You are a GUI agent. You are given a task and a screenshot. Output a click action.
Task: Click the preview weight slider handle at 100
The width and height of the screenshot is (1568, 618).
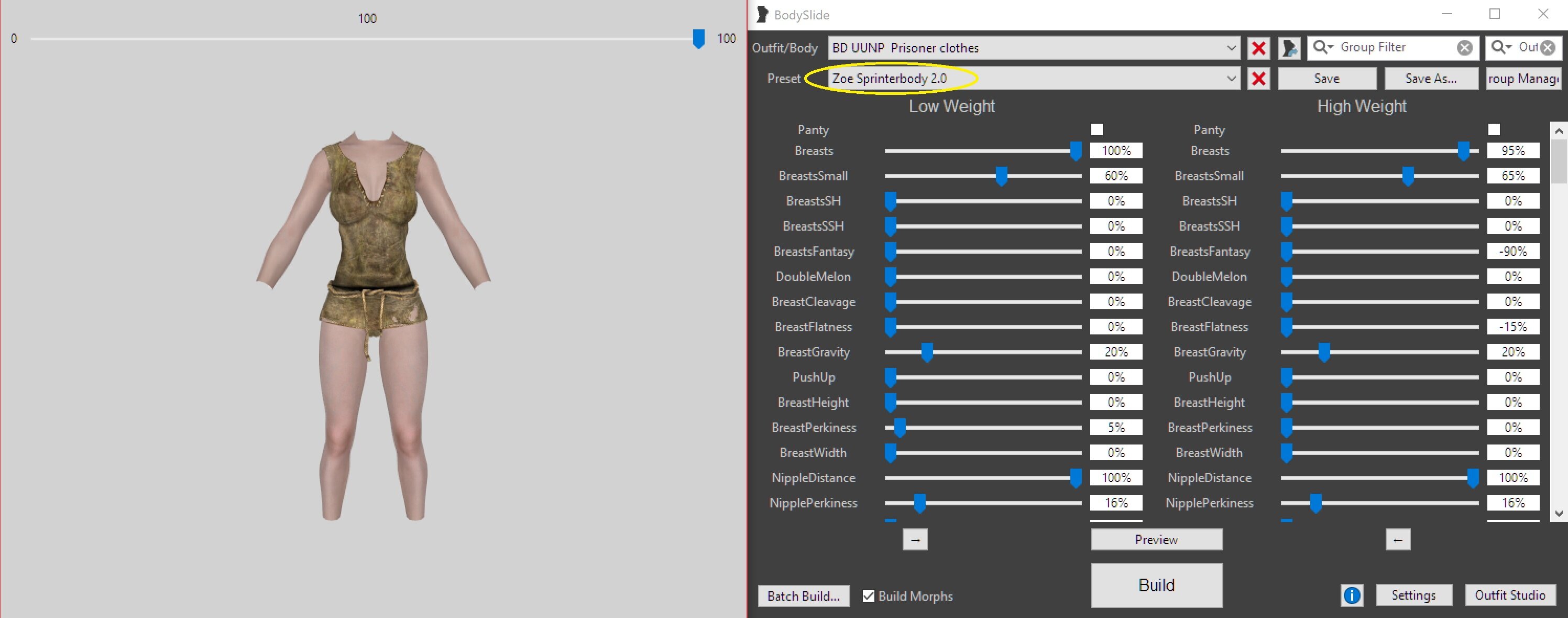click(x=699, y=39)
